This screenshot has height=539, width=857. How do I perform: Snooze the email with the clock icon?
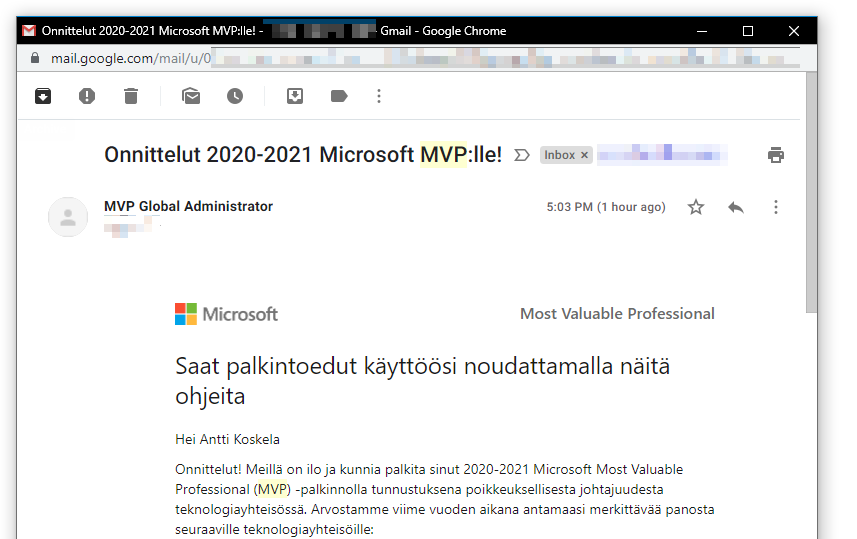(x=235, y=96)
